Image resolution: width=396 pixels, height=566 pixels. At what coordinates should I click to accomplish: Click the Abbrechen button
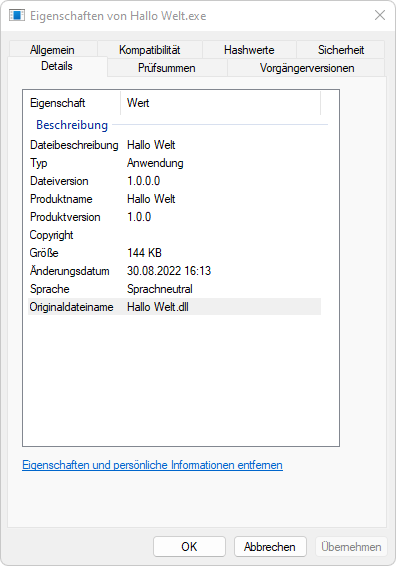click(x=270, y=547)
